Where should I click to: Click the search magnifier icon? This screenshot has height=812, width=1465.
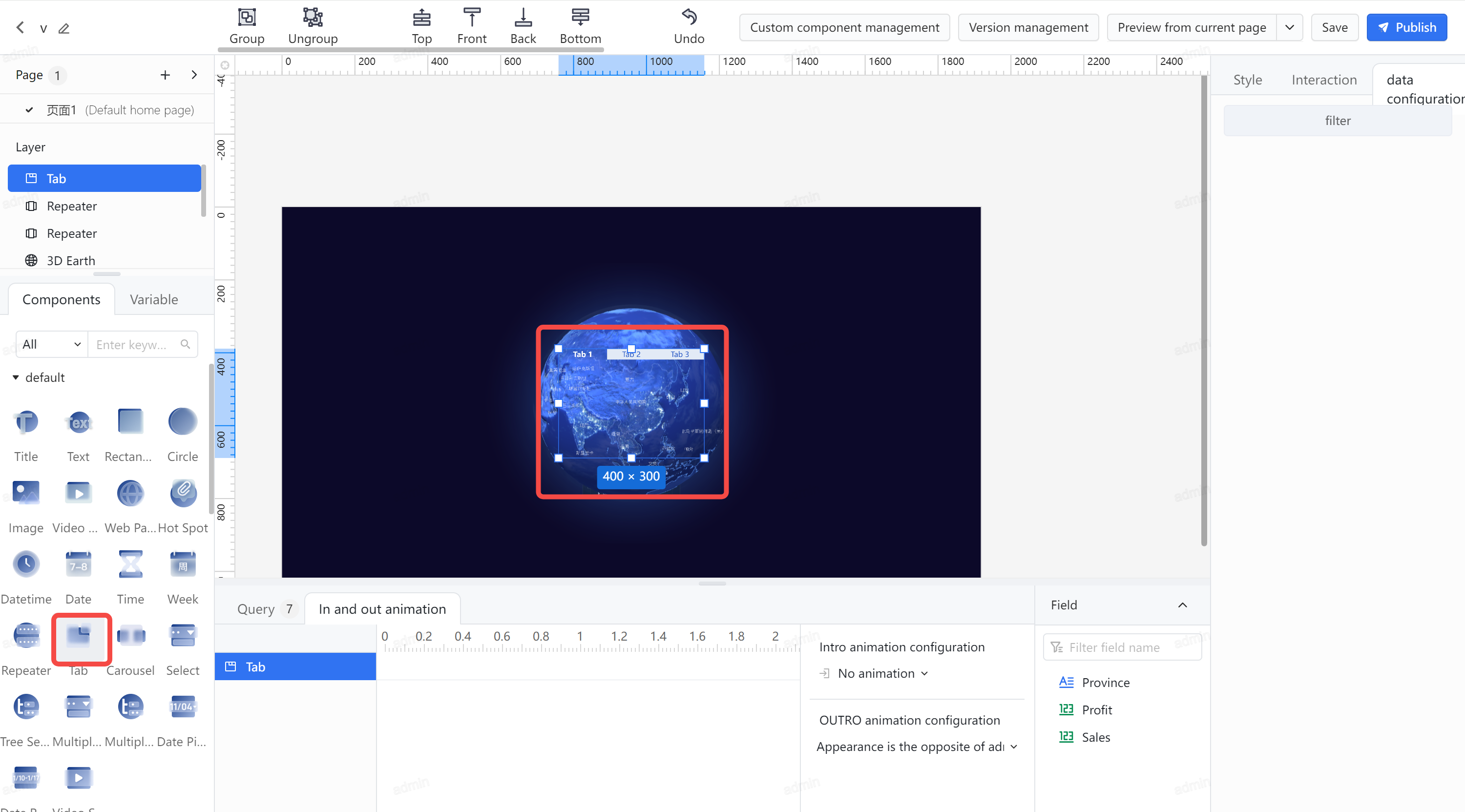pyautogui.click(x=186, y=344)
